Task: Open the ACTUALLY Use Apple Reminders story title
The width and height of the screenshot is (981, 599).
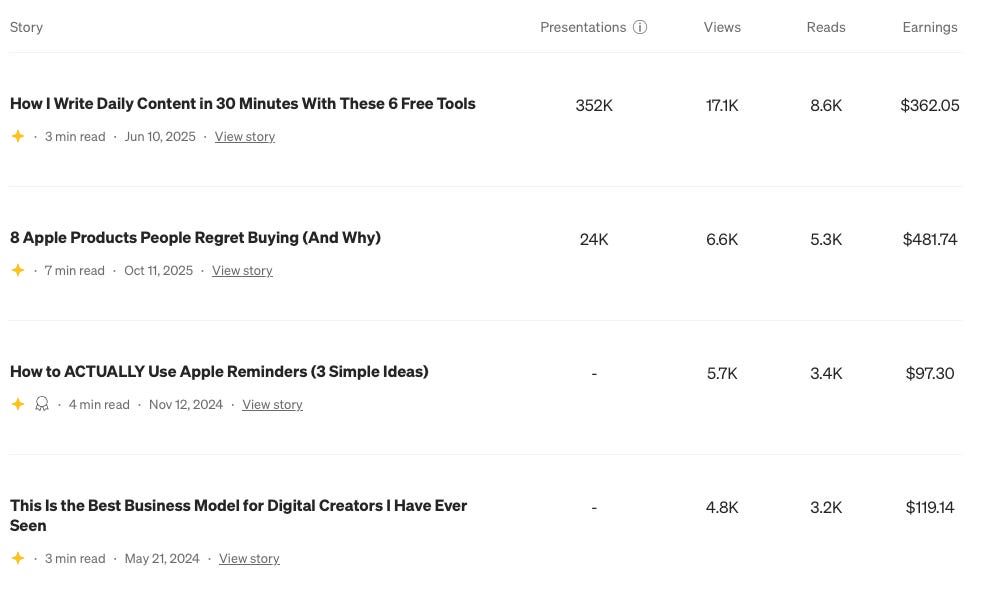Action: [x=219, y=371]
